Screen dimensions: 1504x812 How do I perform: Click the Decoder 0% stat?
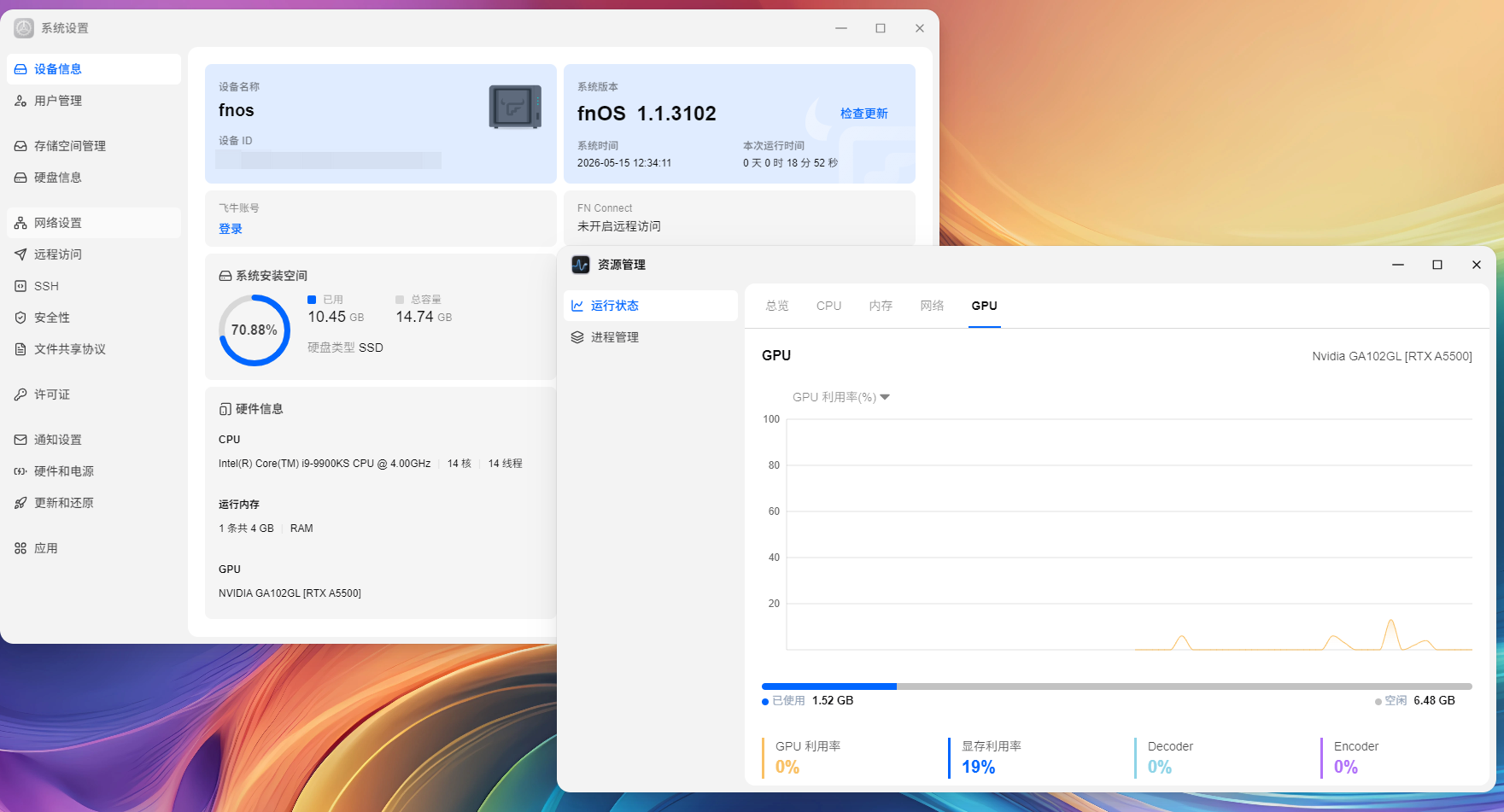(x=1170, y=757)
